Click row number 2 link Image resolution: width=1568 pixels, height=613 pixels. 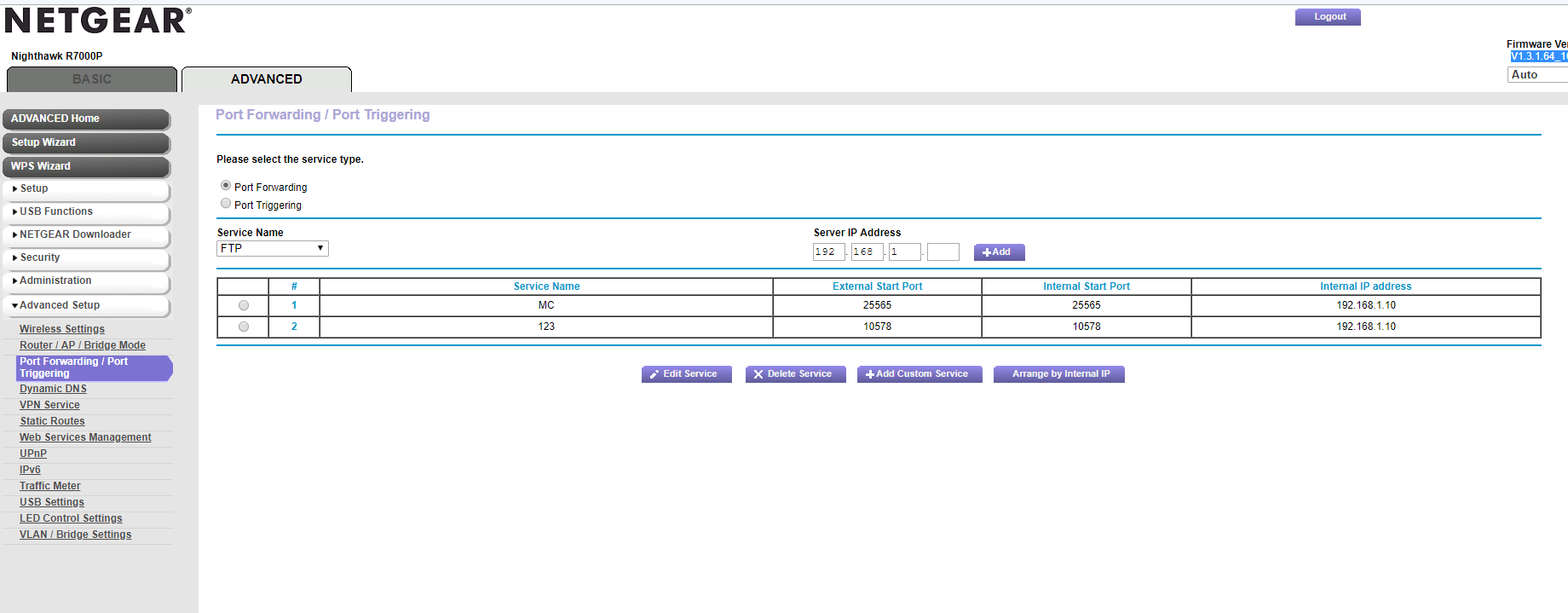(294, 327)
